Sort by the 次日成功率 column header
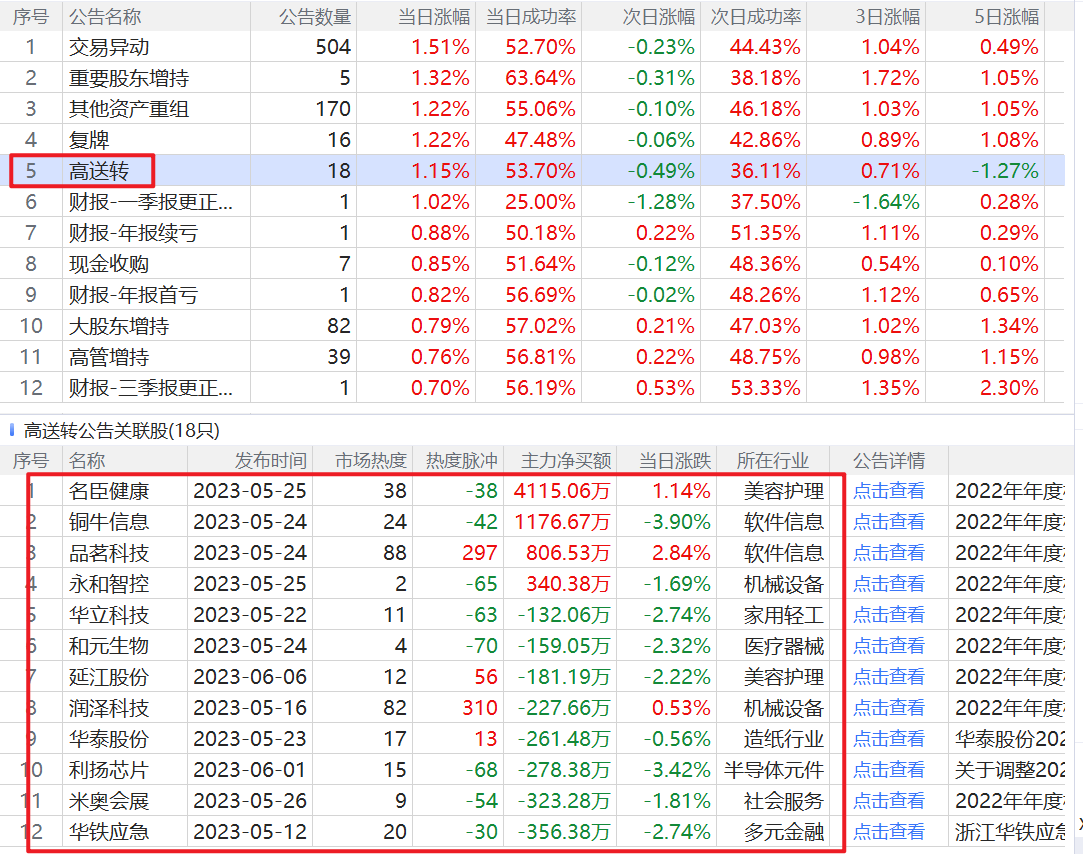The image size is (1083, 854). click(x=756, y=17)
